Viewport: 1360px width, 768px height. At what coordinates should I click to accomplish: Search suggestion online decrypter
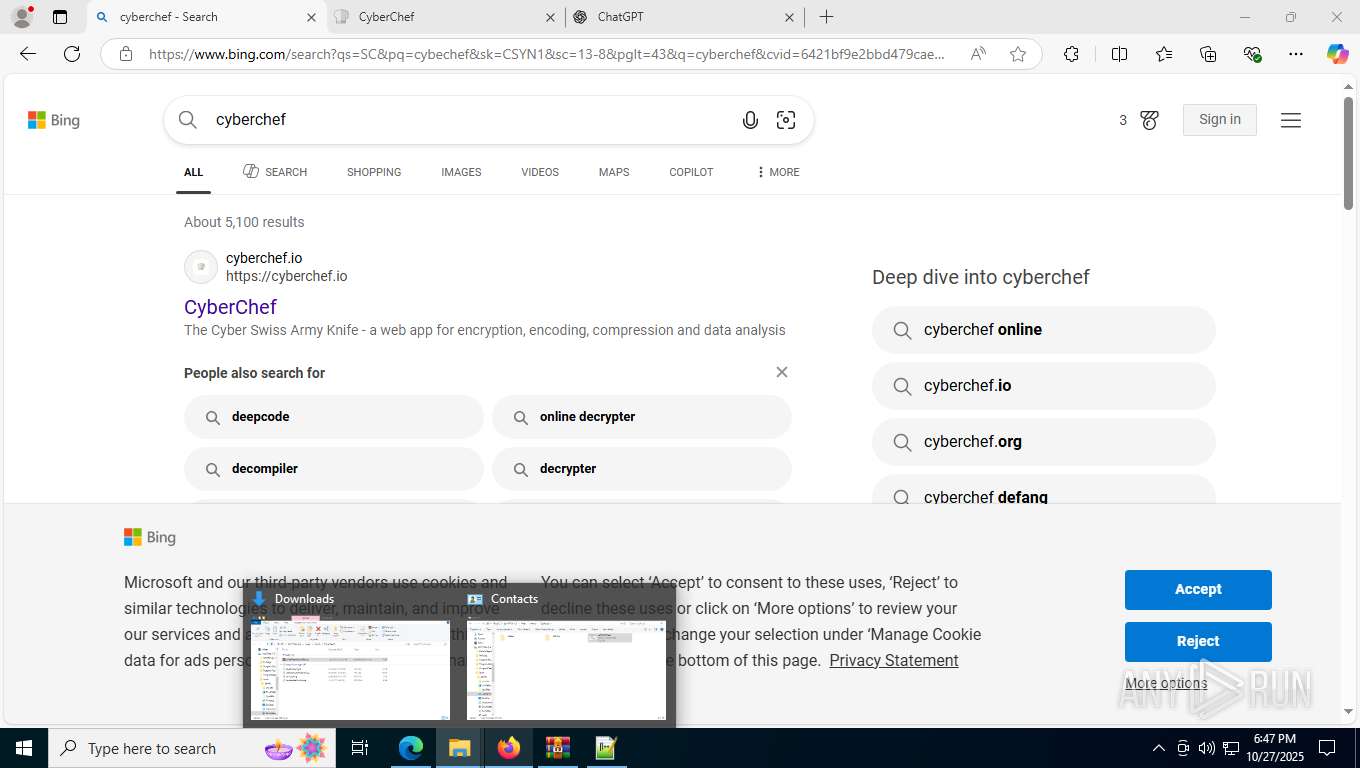[642, 417]
